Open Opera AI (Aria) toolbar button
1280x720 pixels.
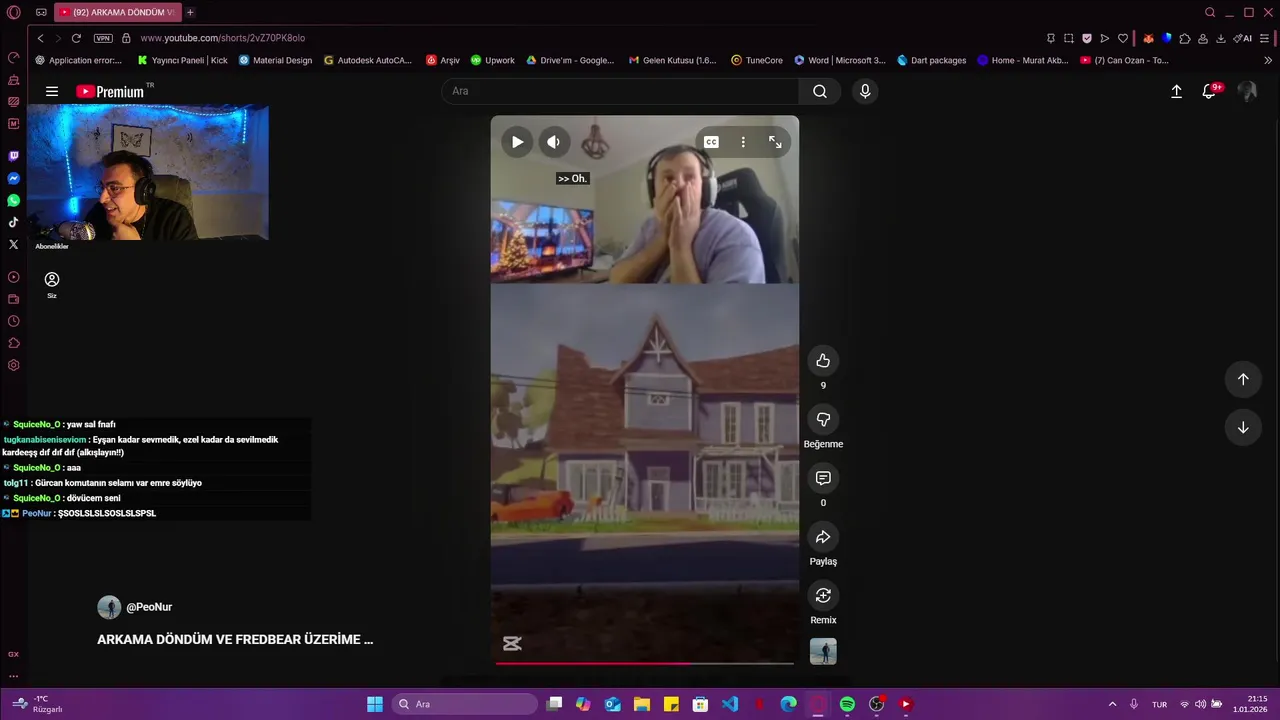[x=1243, y=38]
